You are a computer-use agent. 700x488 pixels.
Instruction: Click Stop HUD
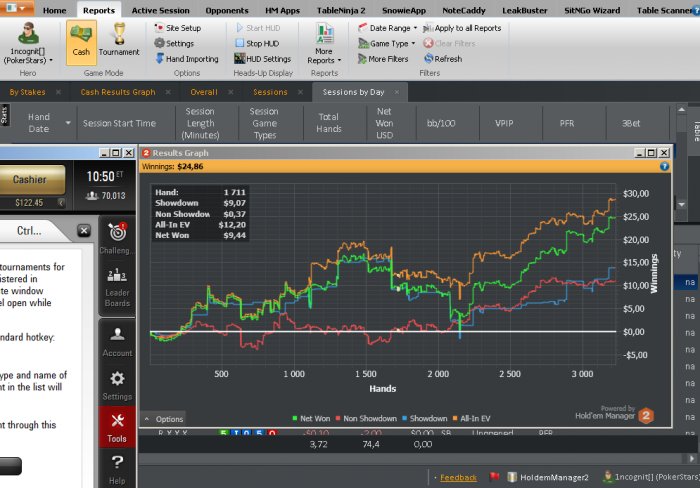257,43
